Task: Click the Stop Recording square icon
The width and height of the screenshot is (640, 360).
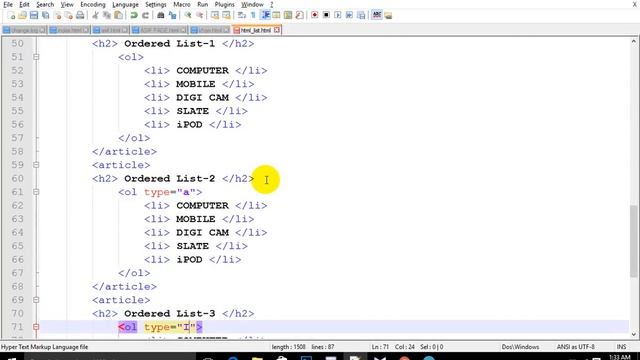Action: (326, 16)
